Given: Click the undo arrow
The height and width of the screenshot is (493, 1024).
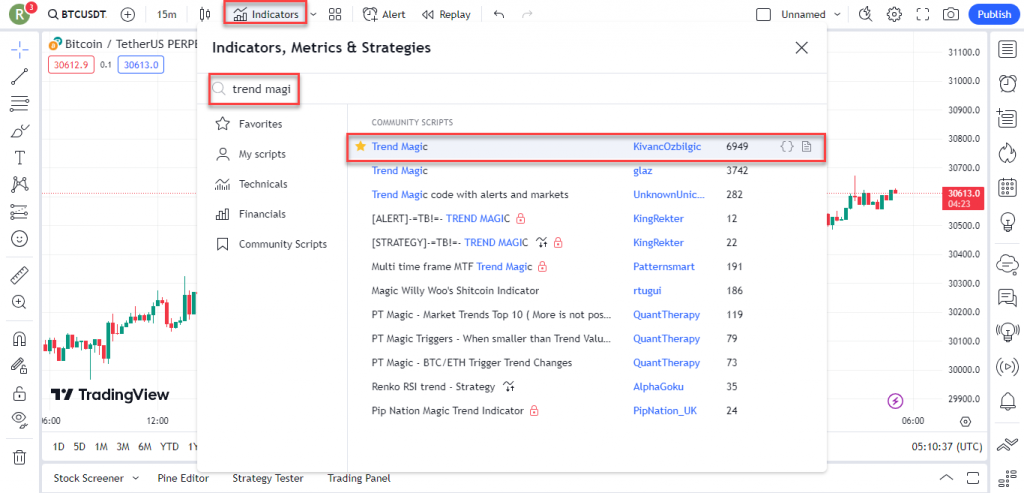Looking at the screenshot, I should coord(499,14).
